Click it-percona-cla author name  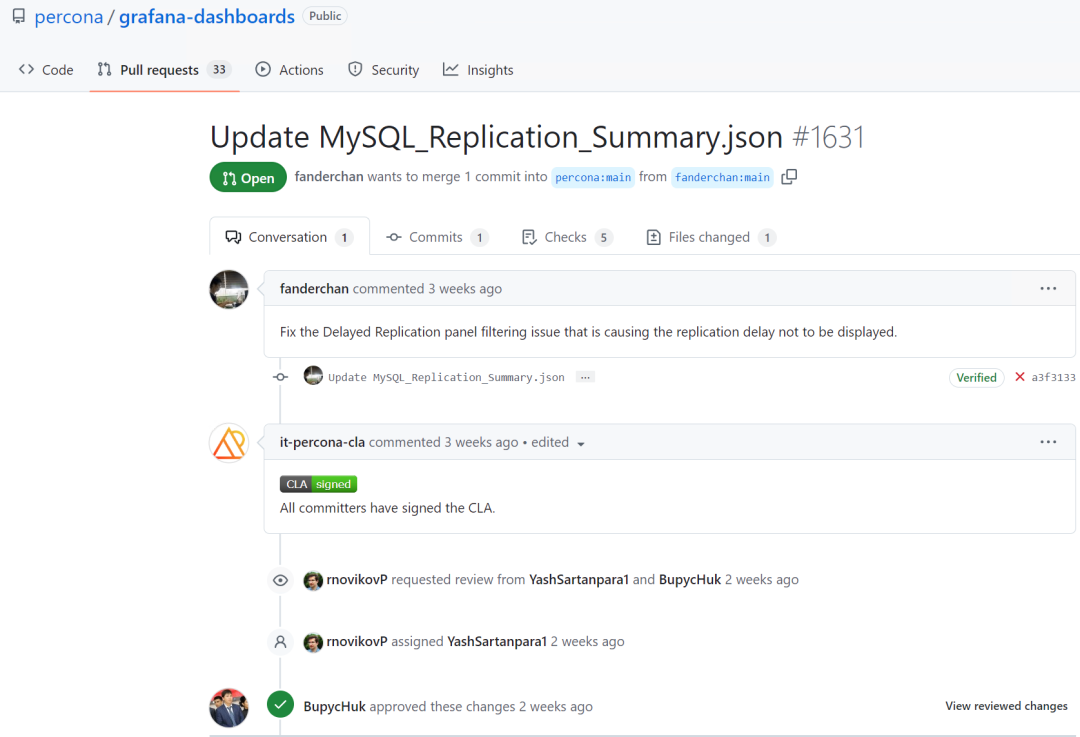322,442
